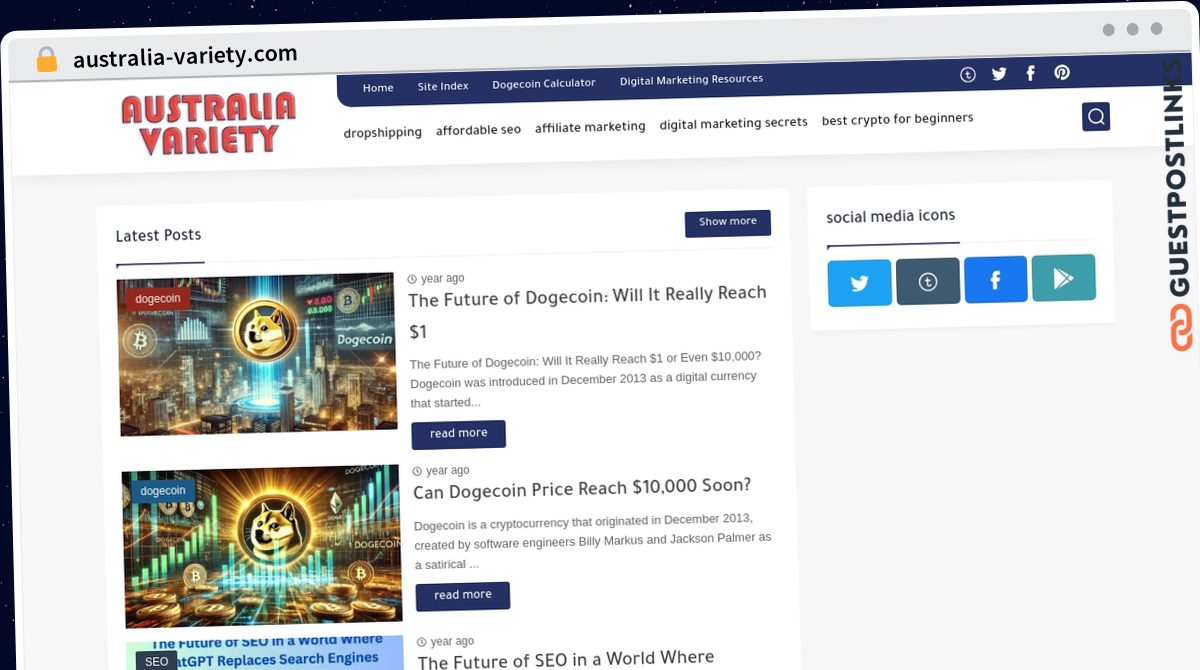Click the 'year ago' date on first post
This screenshot has height=670, width=1200.
(436, 279)
